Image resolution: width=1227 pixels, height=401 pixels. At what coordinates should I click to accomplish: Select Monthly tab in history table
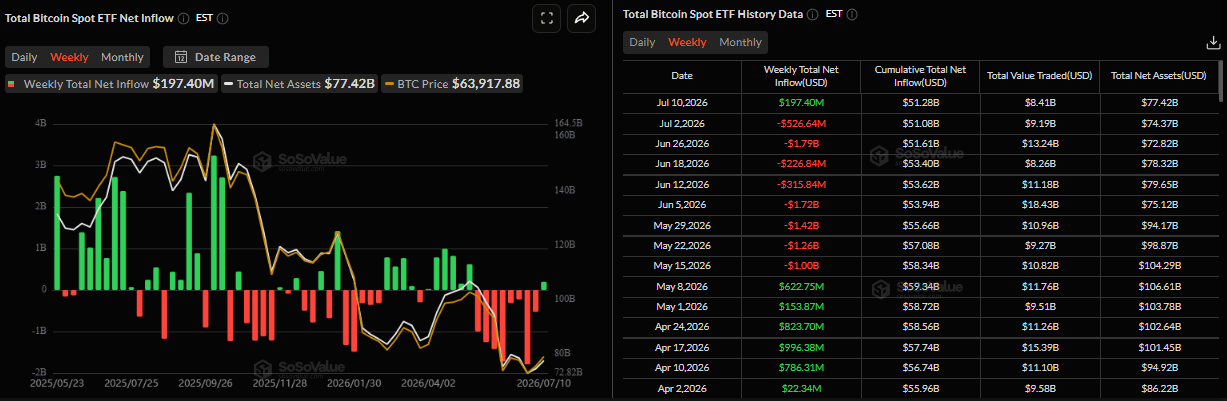point(740,42)
